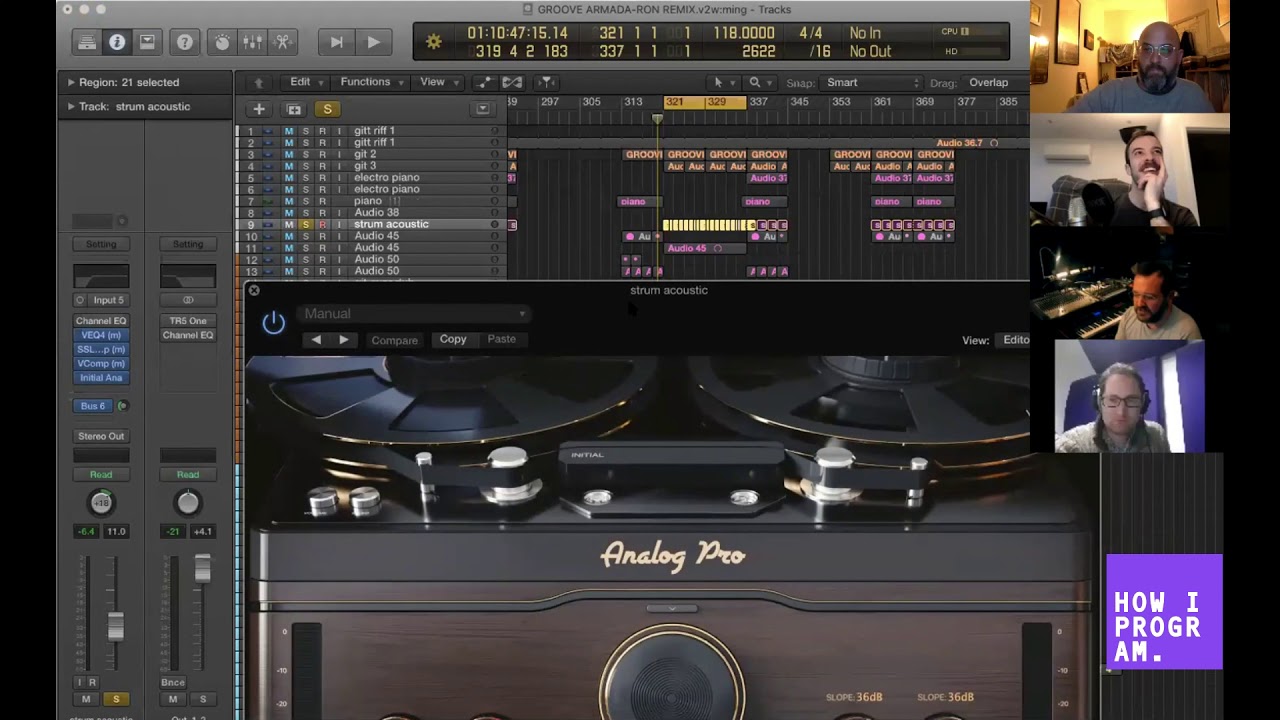Open the Manual preset dropdown
The height and width of the screenshot is (720, 1280).
[414, 313]
